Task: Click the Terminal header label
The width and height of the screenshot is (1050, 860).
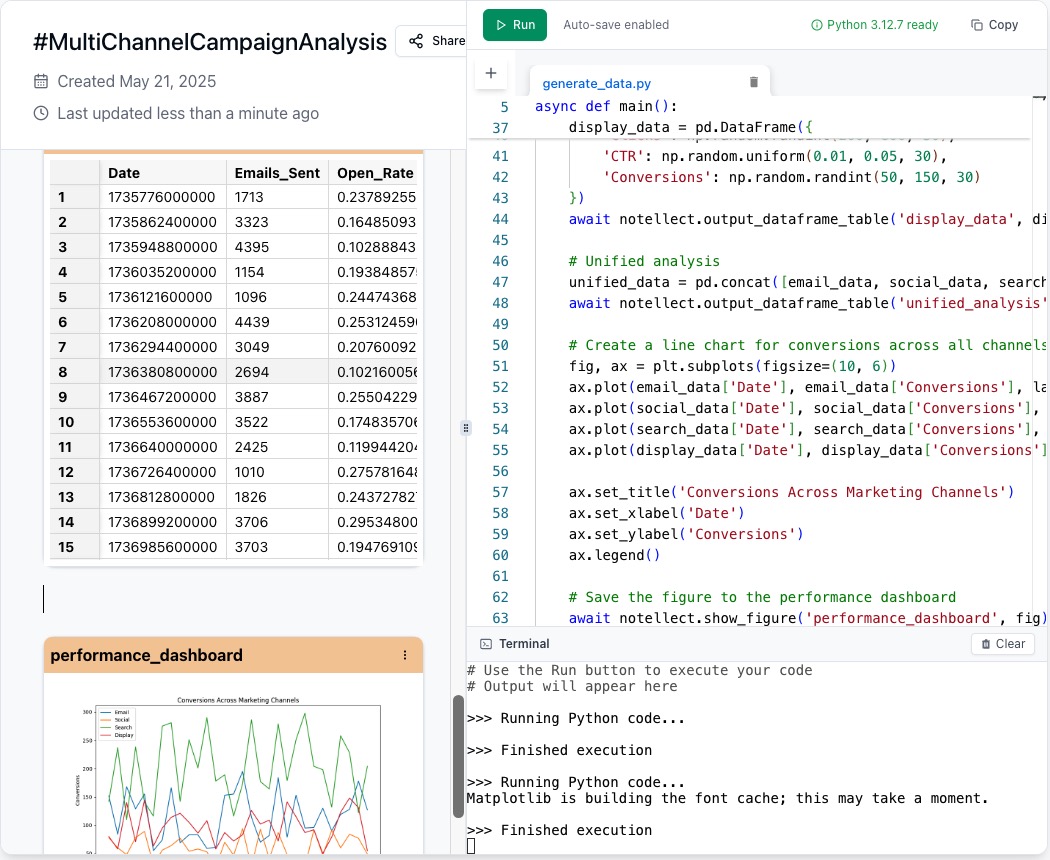Action: 524,644
